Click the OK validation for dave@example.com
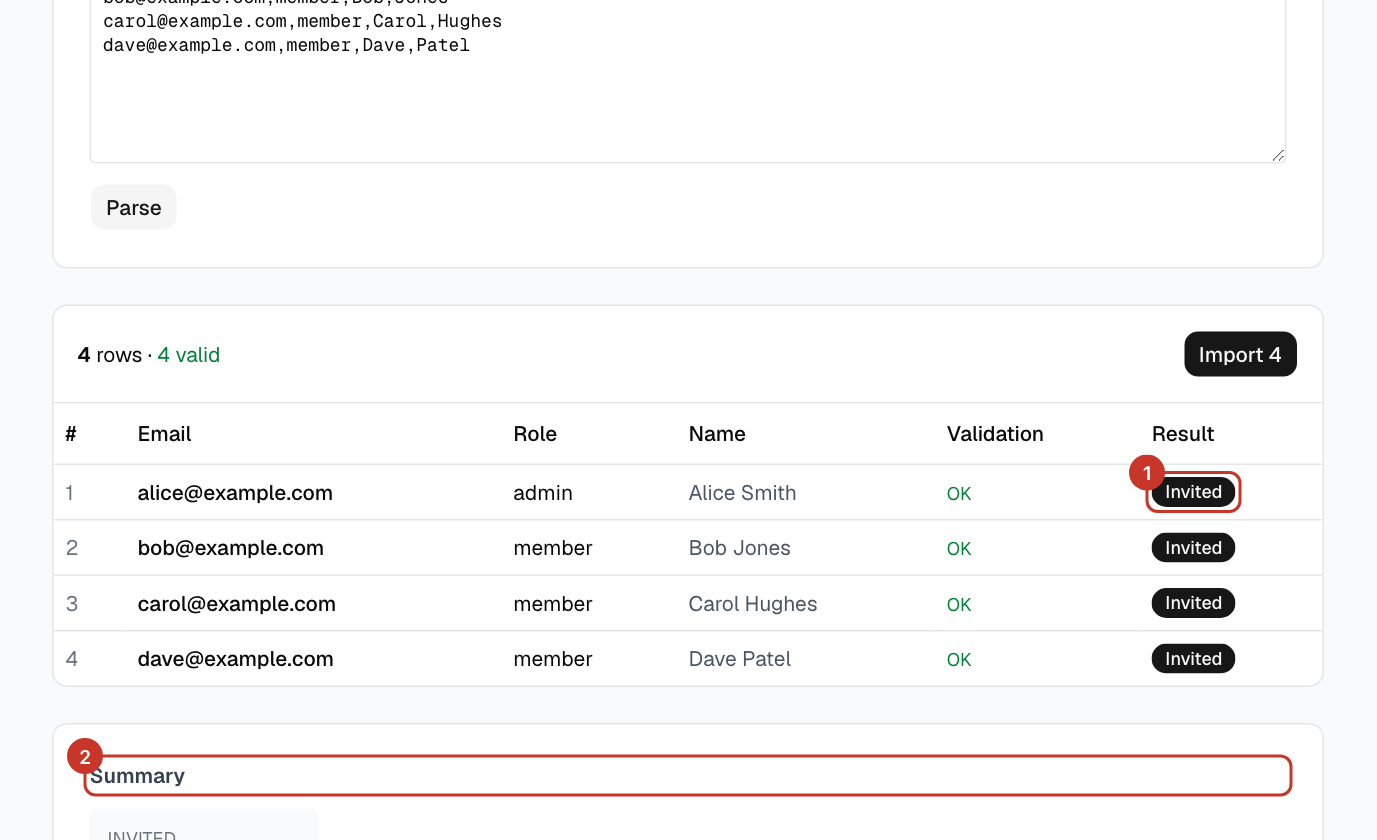Viewport: 1377px width, 840px height. [959, 660]
